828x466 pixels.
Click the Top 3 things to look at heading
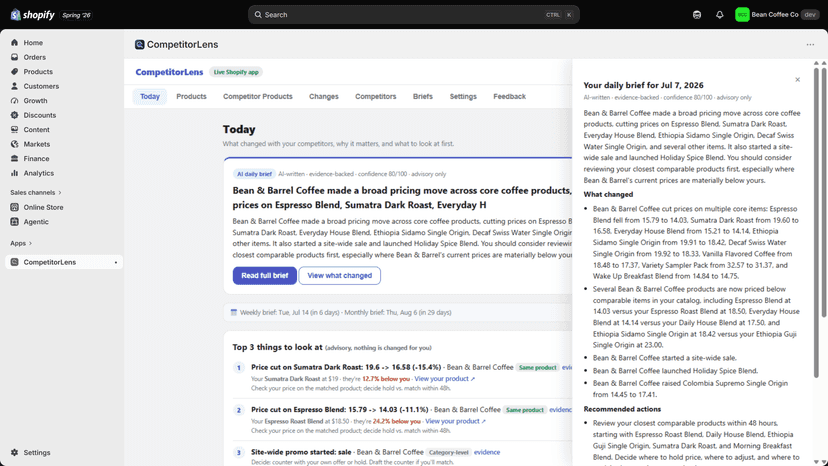pyautogui.click(x=277, y=347)
